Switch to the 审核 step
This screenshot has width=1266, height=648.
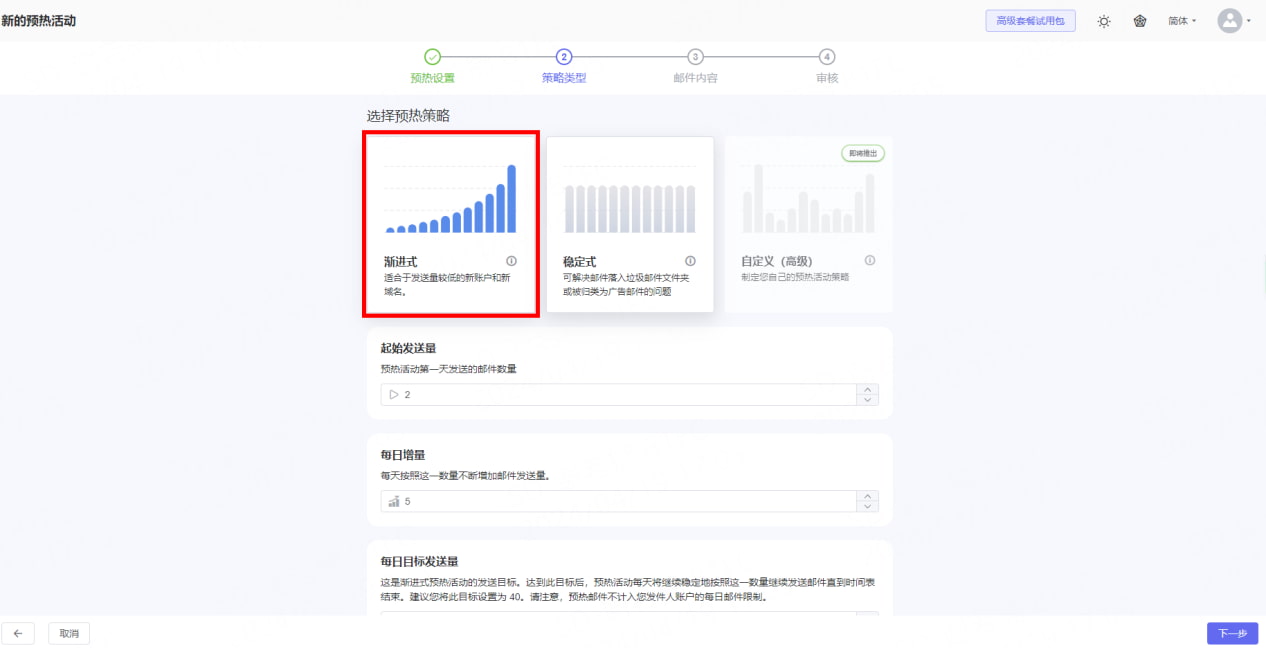[826, 58]
